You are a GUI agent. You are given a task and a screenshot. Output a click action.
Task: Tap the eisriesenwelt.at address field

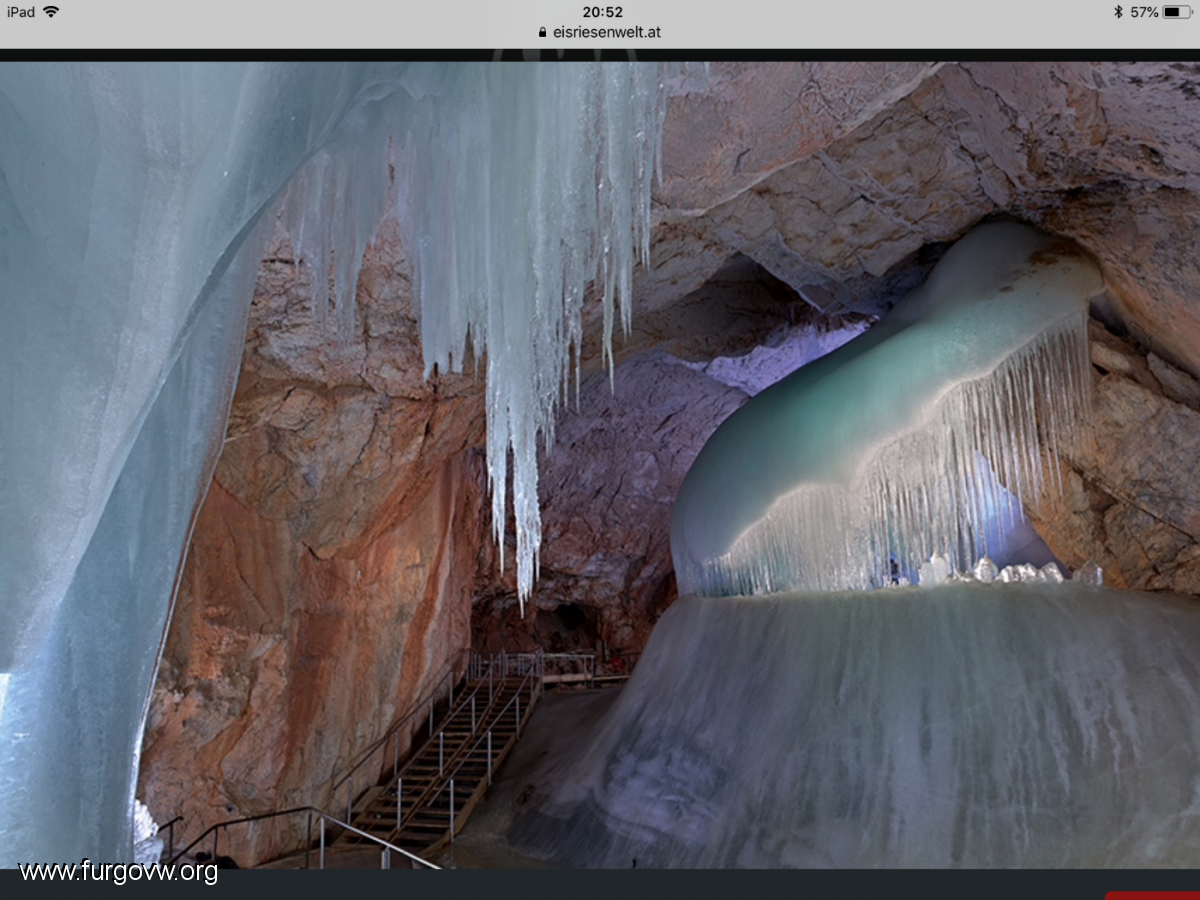600,32
